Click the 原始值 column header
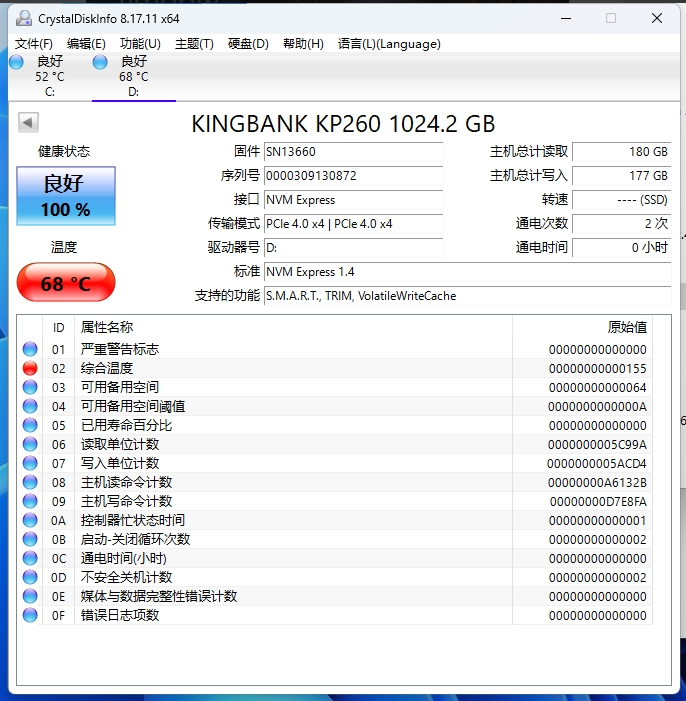This screenshot has width=686, height=701. (x=582, y=328)
